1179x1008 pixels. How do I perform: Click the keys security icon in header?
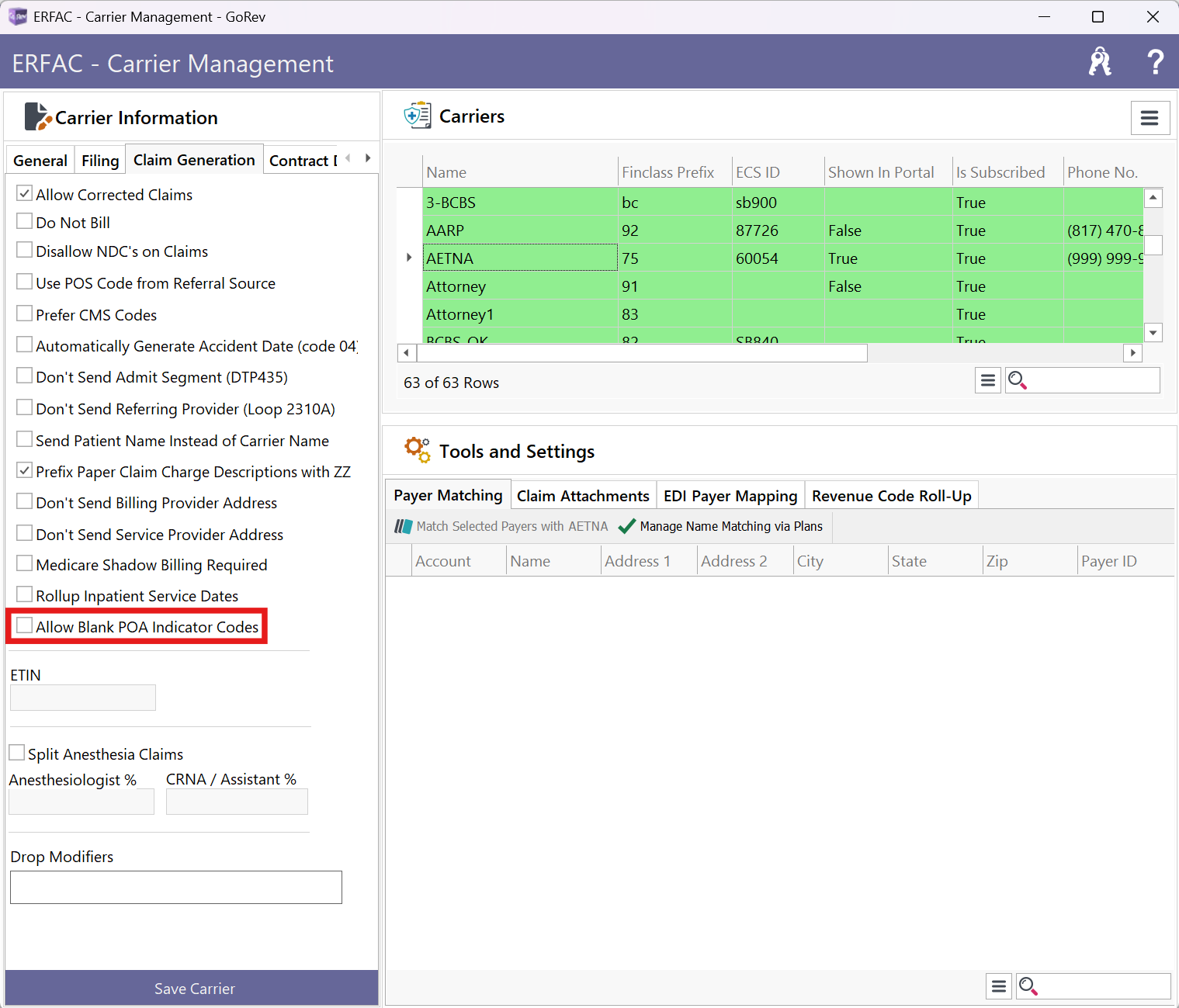1099,62
